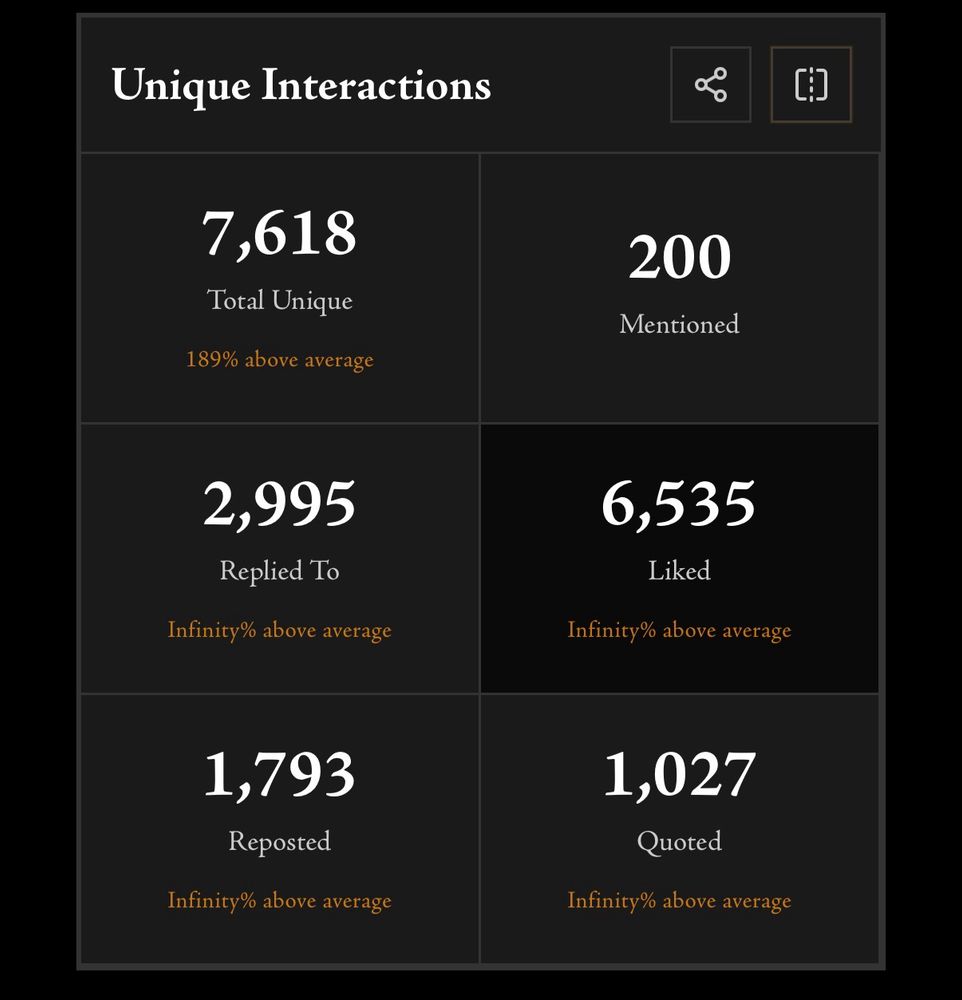Viewport: 962px width, 1000px height.
Task: Click the 1,793 Reposted count
Action: [280, 772]
